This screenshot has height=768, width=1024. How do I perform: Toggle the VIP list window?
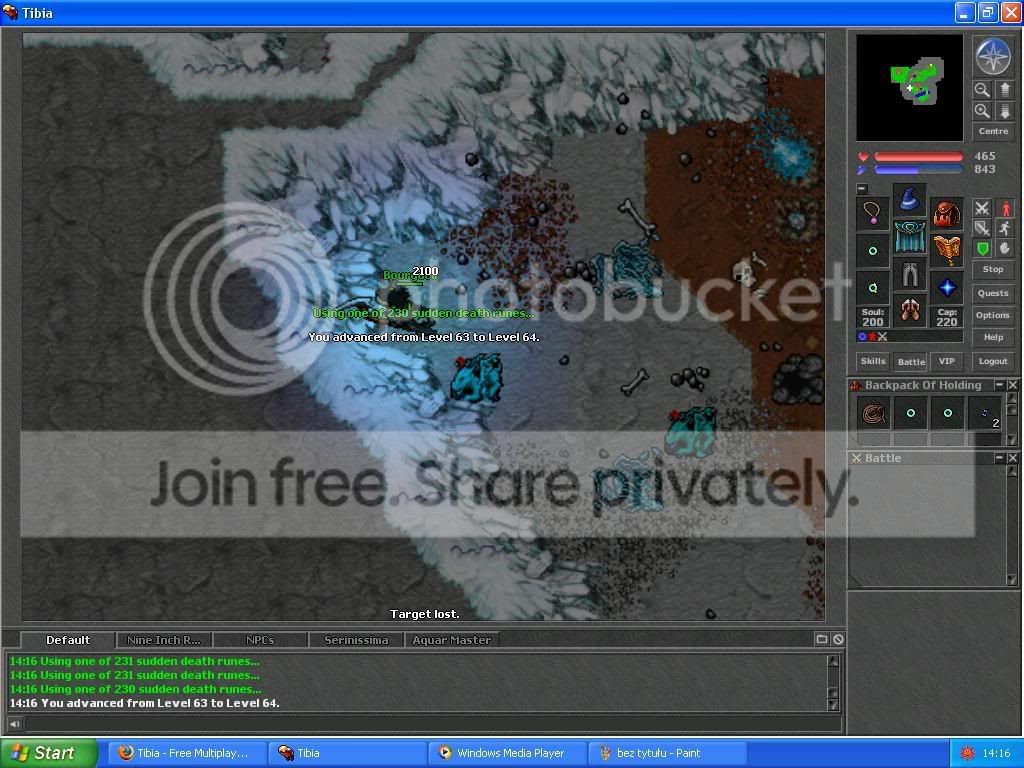(946, 361)
